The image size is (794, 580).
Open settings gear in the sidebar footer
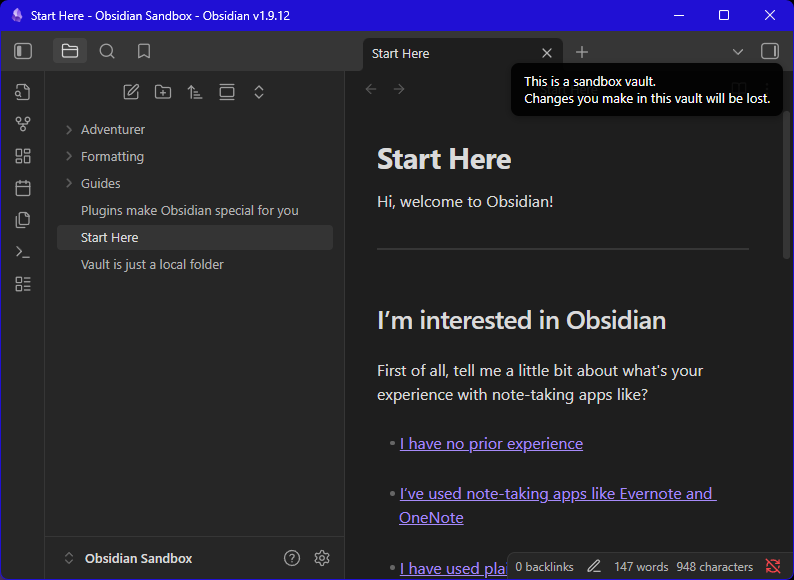coord(322,558)
